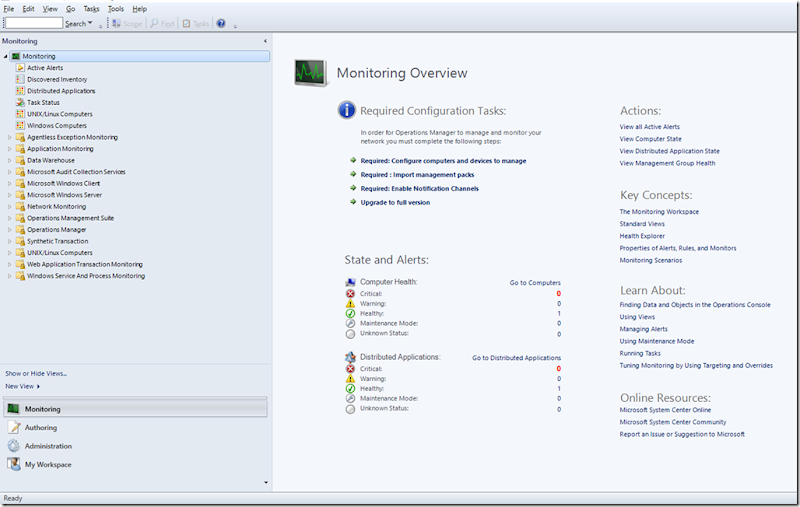Open the Go menu
This screenshot has width=800, height=507.
[70, 9]
